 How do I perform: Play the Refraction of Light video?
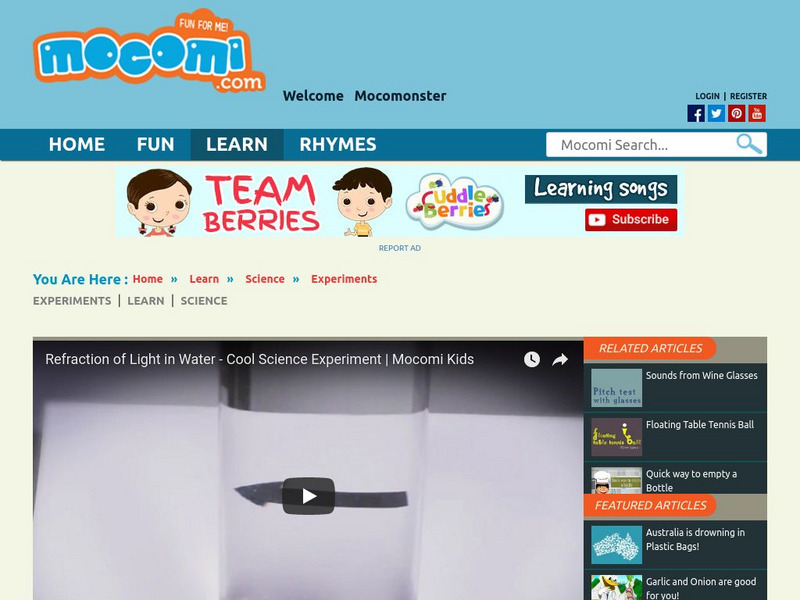tap(310, 493)
